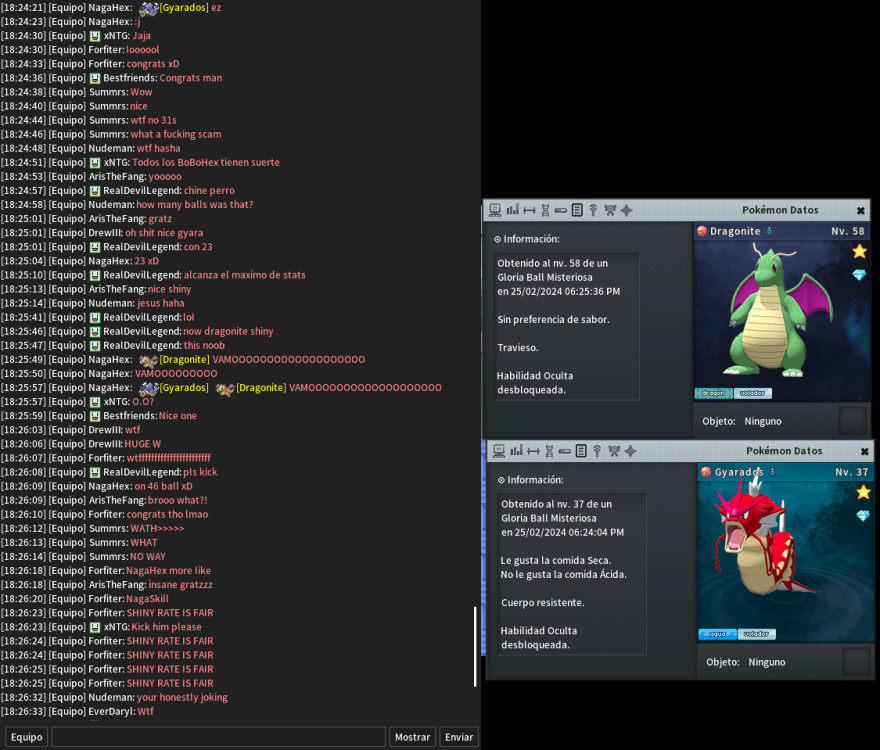
Task: Click Dragonite's empty held-item slot
Action: tap(853, 420)
